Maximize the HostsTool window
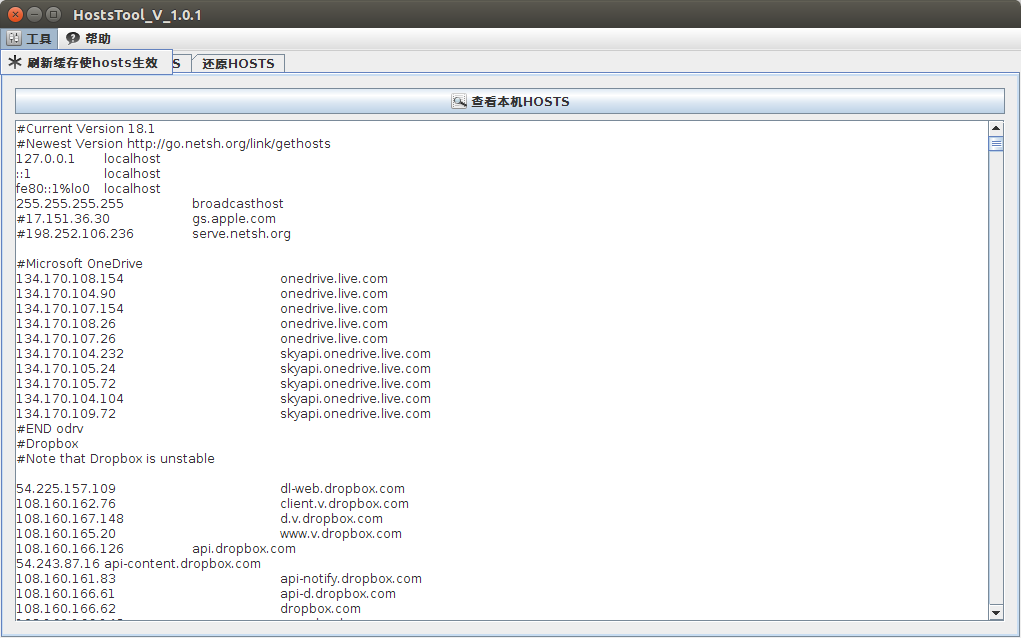The height and width of the screenshot is (638, 1021). point(54,14)
